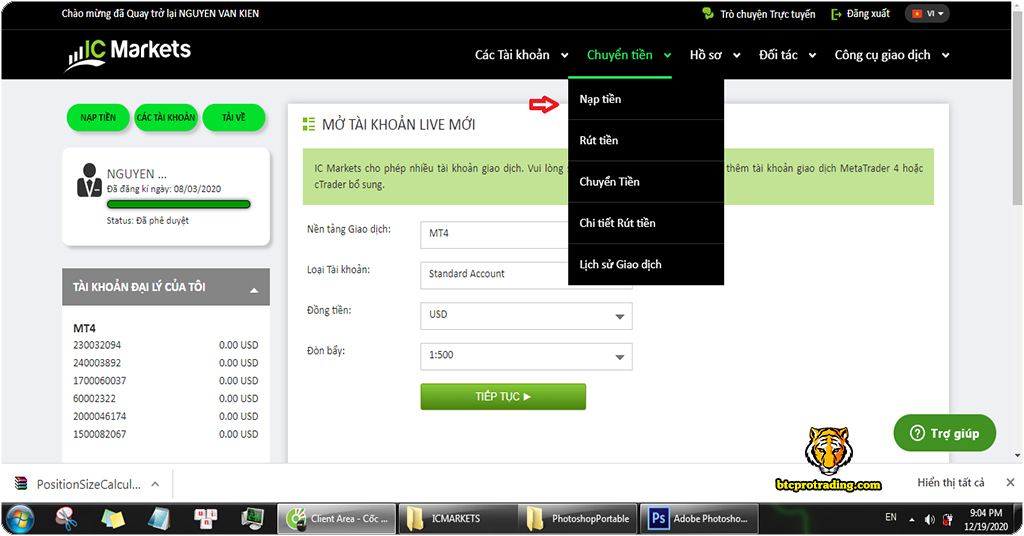Click the green NẠP TIỀN button
The height and width of the screenshot is (536, 1024).
(98, 118)
